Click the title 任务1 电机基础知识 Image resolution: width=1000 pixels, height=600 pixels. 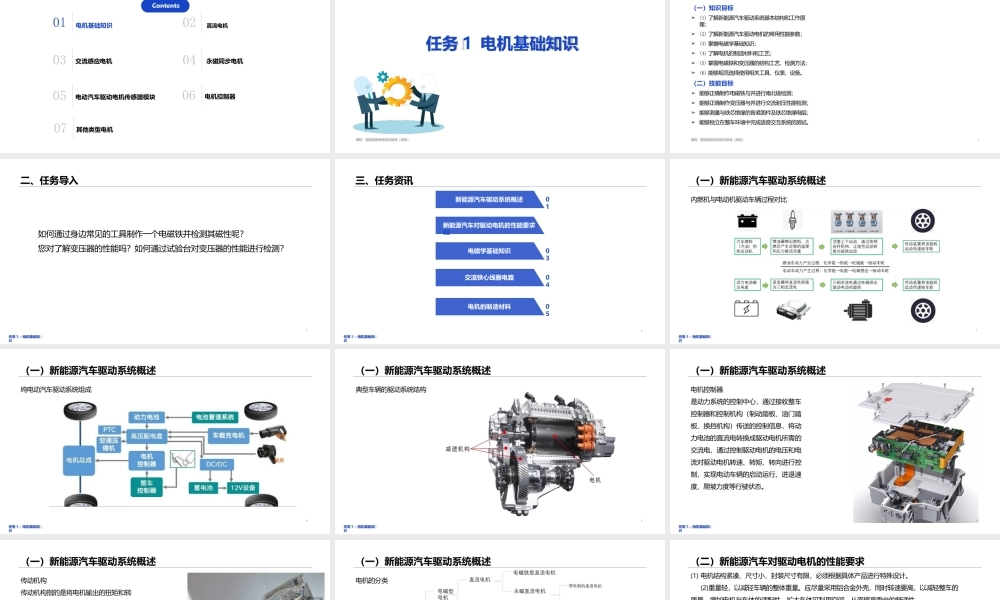click(x=502, y=43)
